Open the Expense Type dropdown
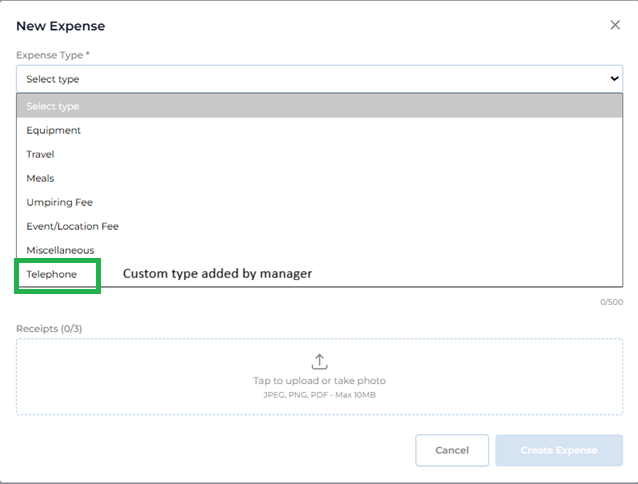The height and width of the screenshot is (484, 638). tap(319, 79)
